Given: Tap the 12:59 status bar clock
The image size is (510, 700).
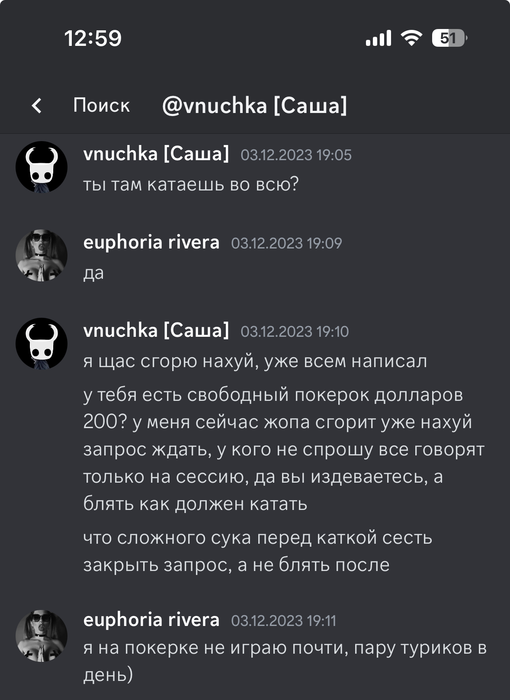Looking at the screenshot, I should point(93,38).
